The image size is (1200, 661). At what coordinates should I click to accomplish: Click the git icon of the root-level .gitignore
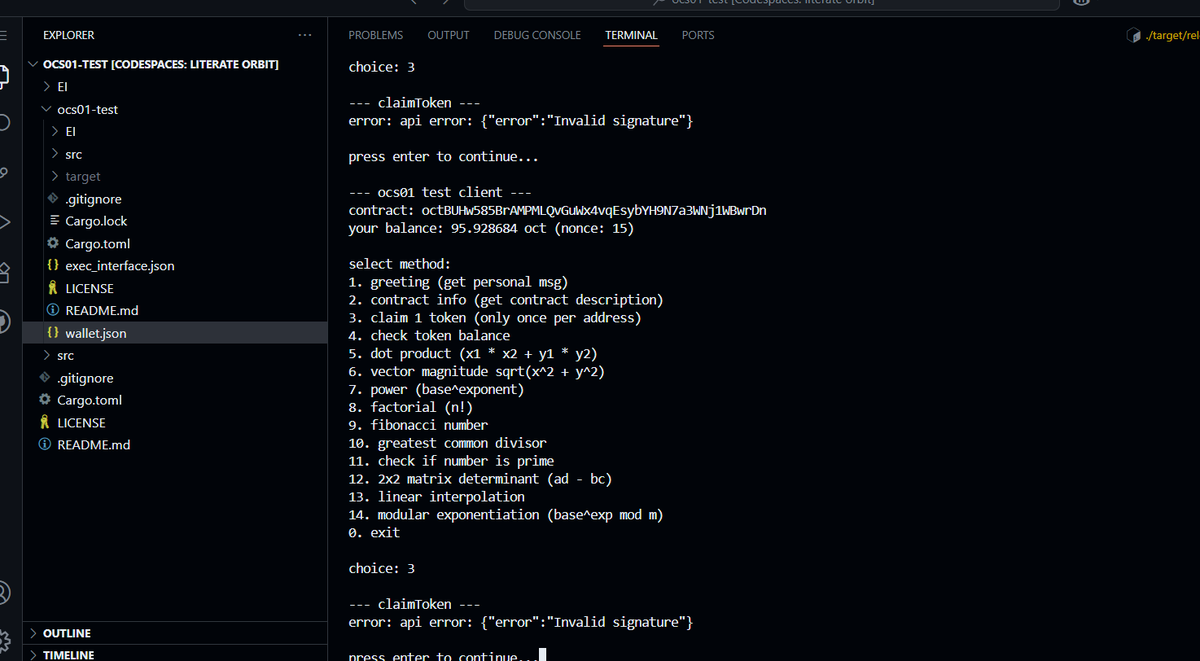tap(45, 378)
